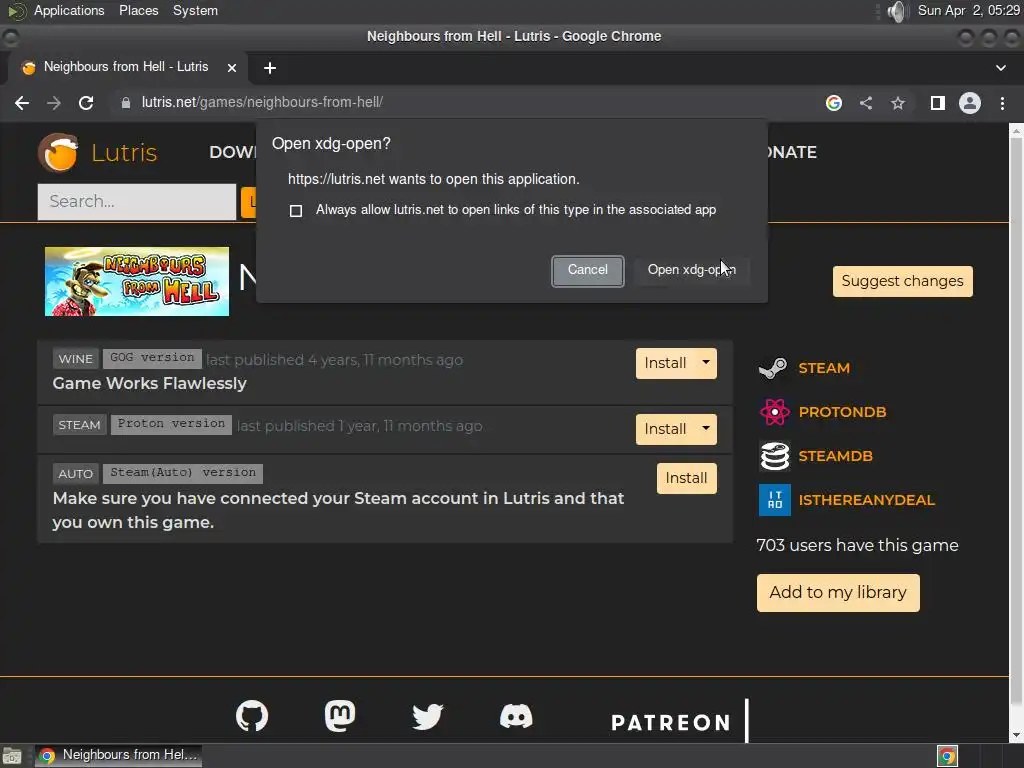1024x768 pixels.
Task: Open the Applications menu
Action: (69, 11)
